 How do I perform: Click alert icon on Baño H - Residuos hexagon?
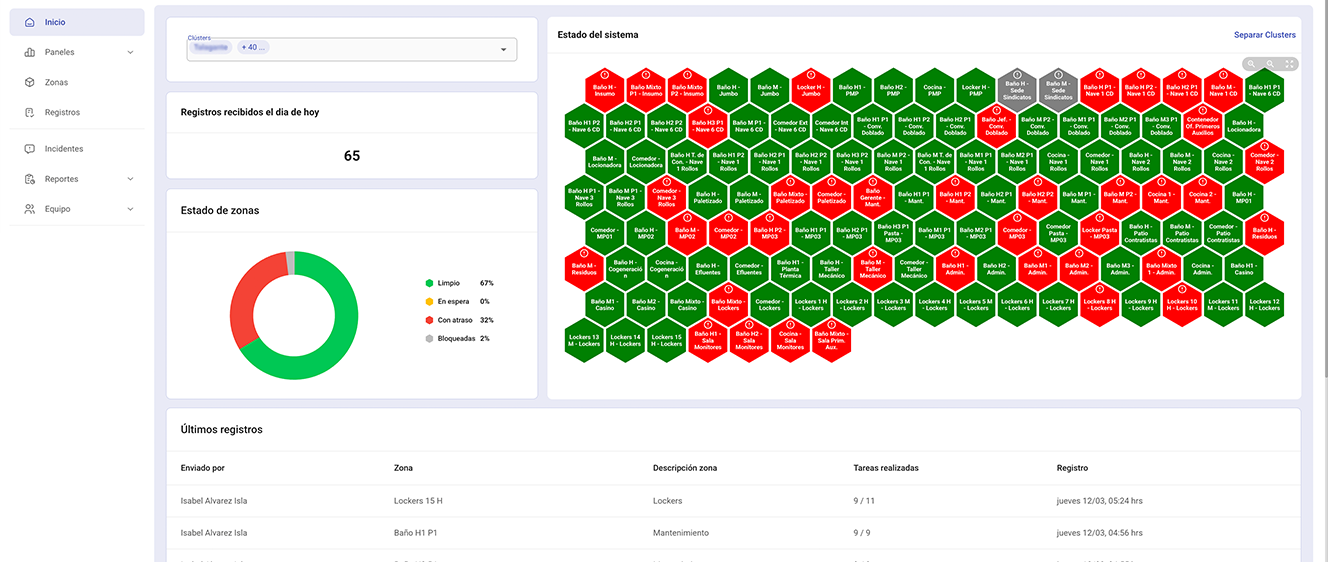(1264, 217)
